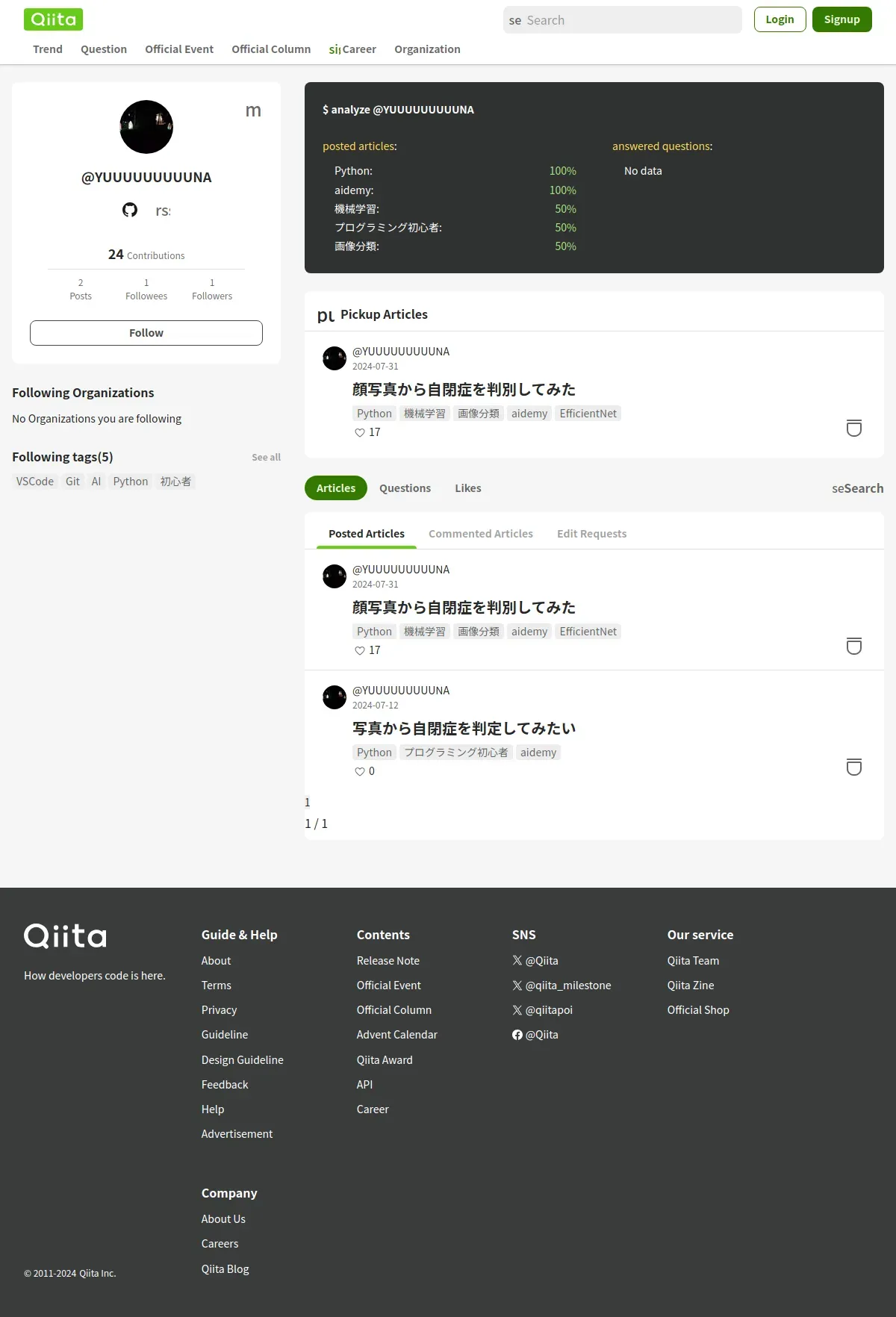This screenshot has height=1317, width=896.
Task: View the 1 Followees list
Action: click(146, 289)
